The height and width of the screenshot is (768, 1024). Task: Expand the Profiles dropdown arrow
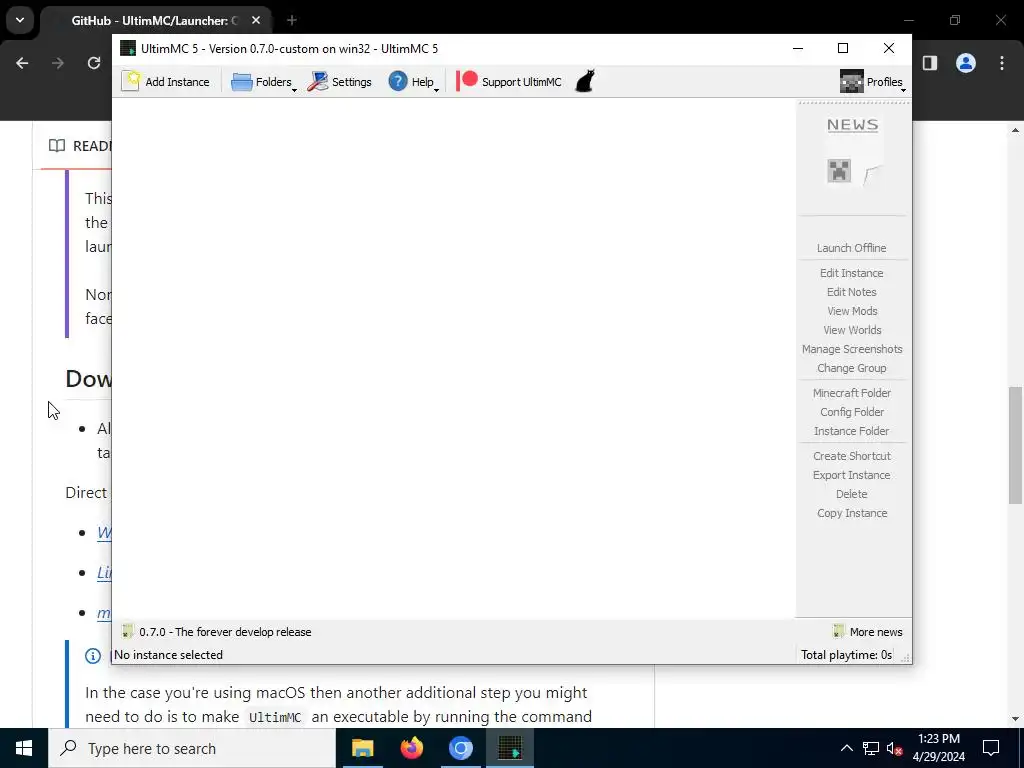[903, 90]
